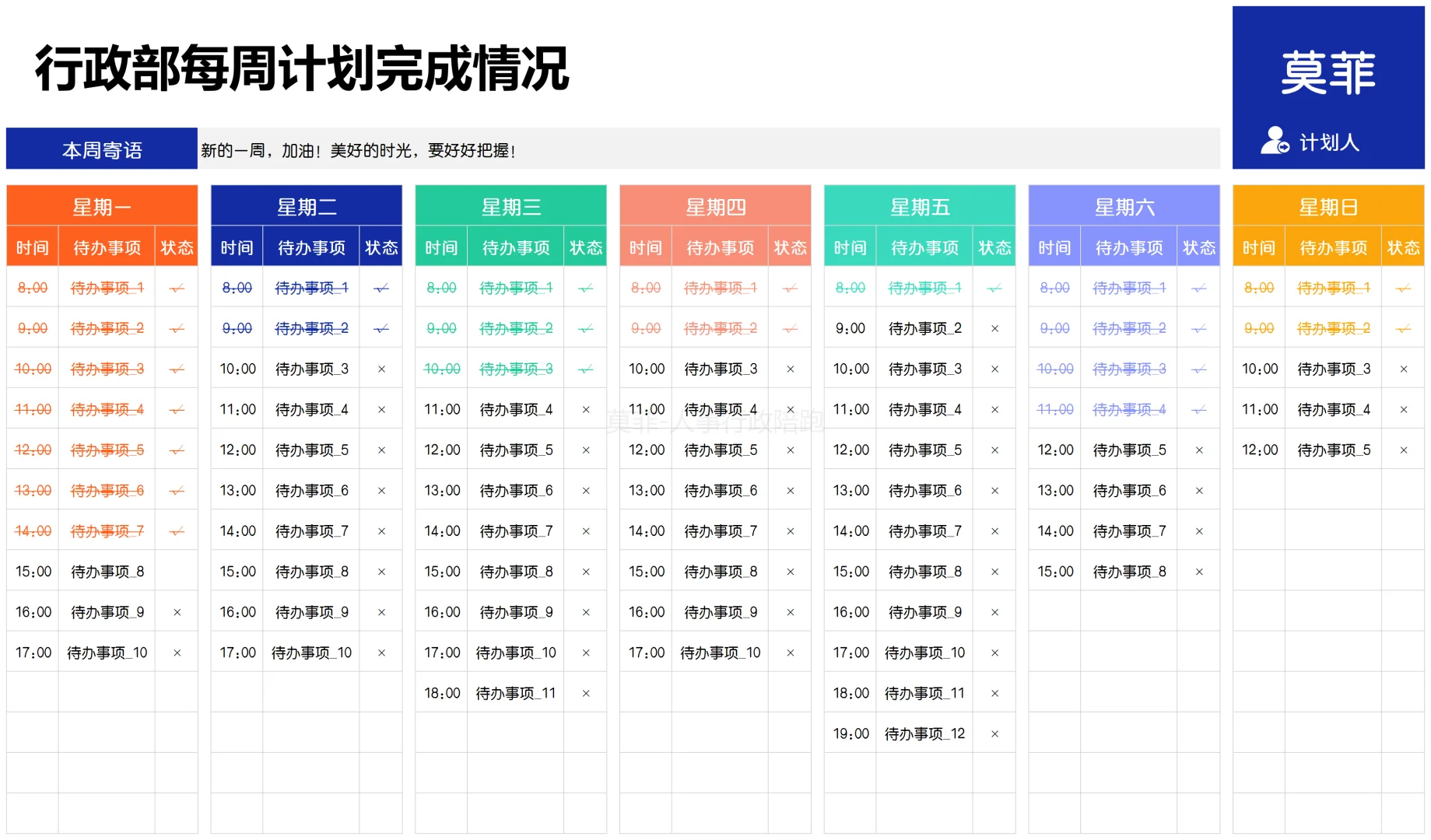Toggle completion status of 星期六 待办事项_2
This screenshot has height=840, width=1431.
(x=1198, y=327)
